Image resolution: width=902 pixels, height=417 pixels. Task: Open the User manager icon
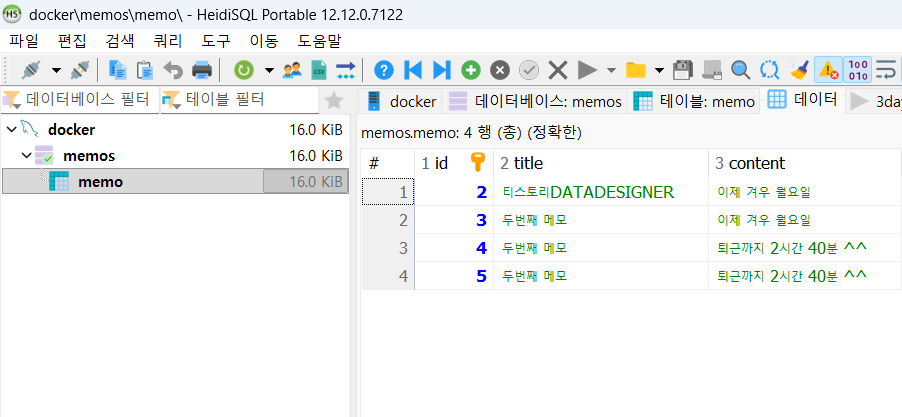pyautogui.click(x=292, y=70)
